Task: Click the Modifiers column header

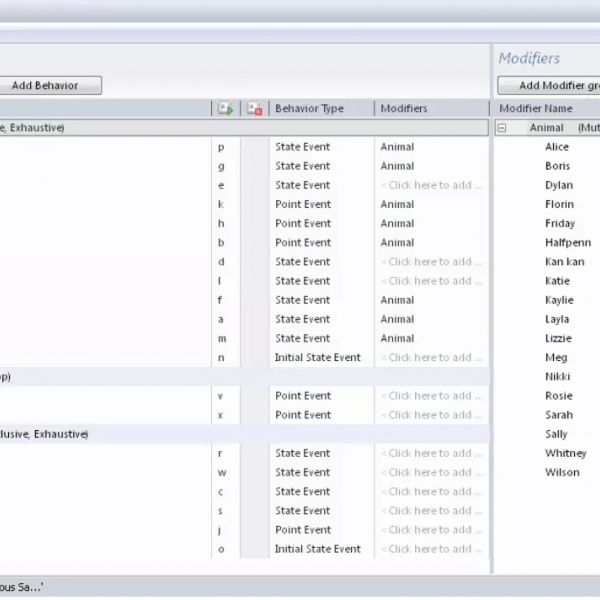Action: [404, 108]
